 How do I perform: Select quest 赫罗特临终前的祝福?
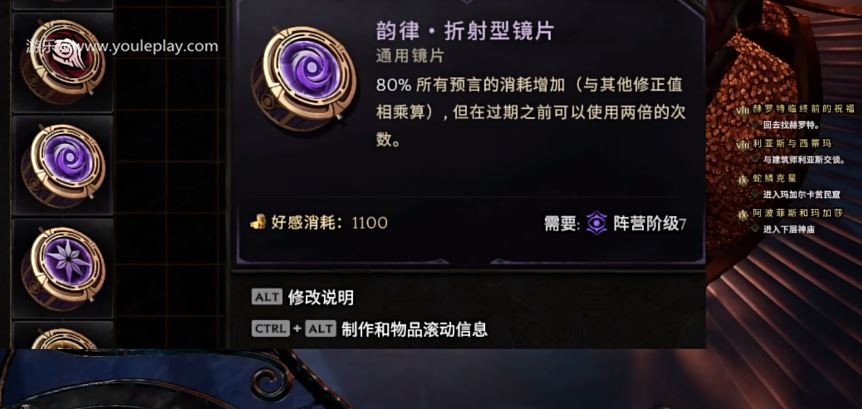(804, 109)
